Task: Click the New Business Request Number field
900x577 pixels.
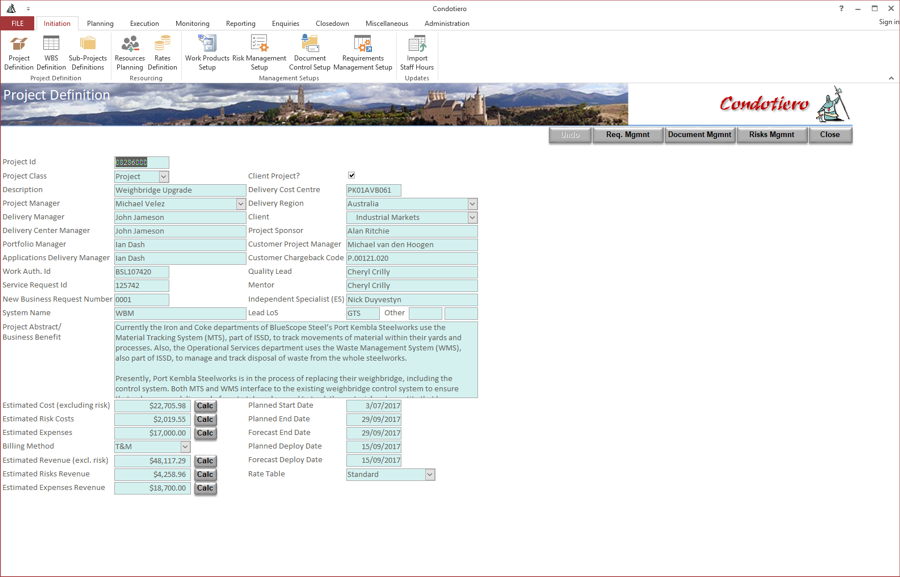Action: [142, 300]
